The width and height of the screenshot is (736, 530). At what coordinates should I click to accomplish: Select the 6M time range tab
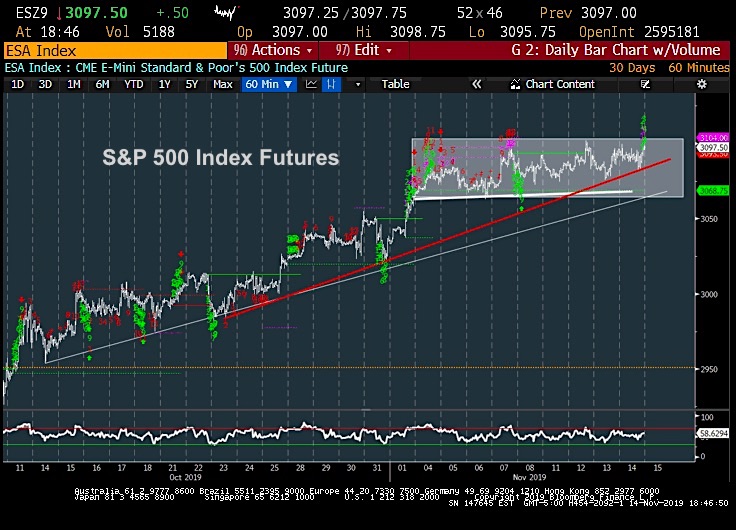coord(102,84)
